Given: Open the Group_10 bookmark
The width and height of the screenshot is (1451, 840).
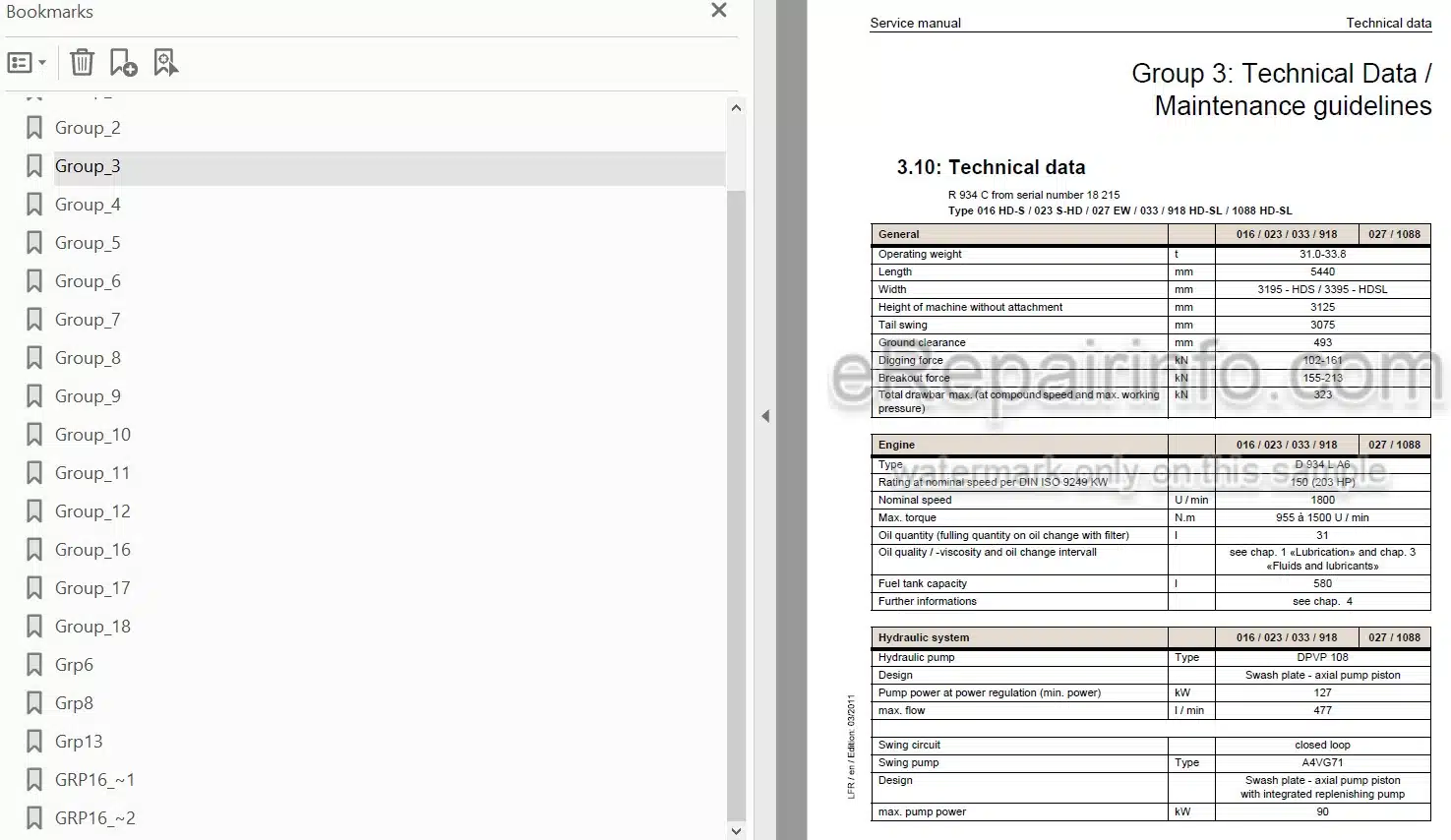Looking at the screenshot, I should click(x=92, y=435).
